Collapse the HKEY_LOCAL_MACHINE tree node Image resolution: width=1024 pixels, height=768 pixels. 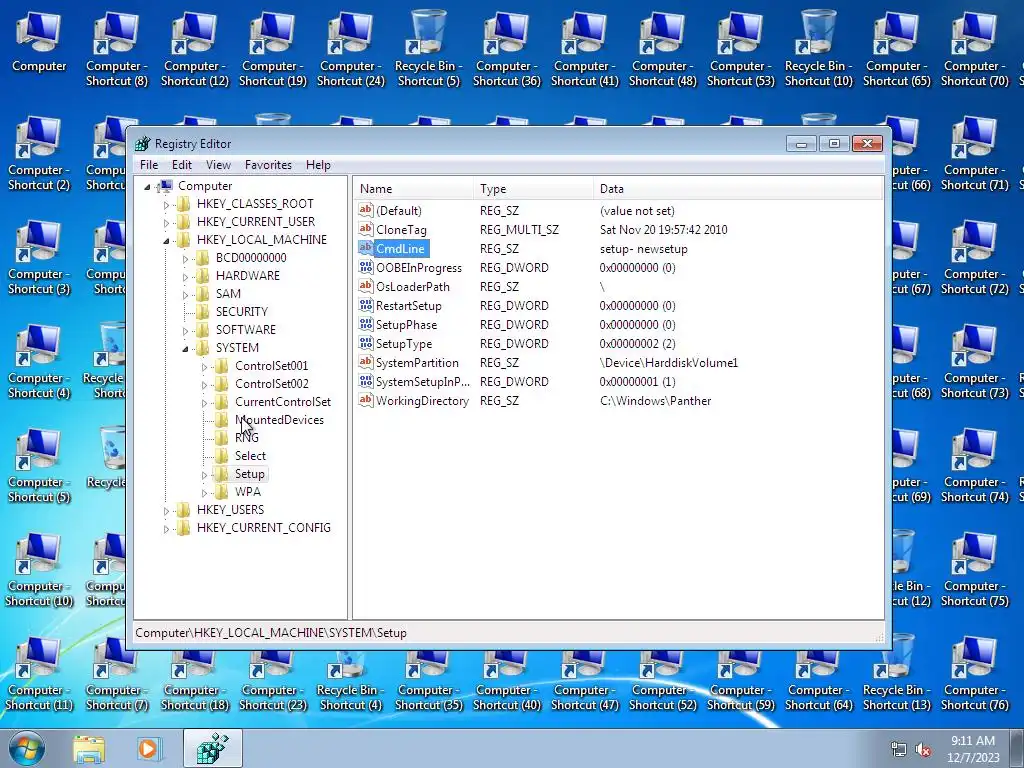click(166, 240)
